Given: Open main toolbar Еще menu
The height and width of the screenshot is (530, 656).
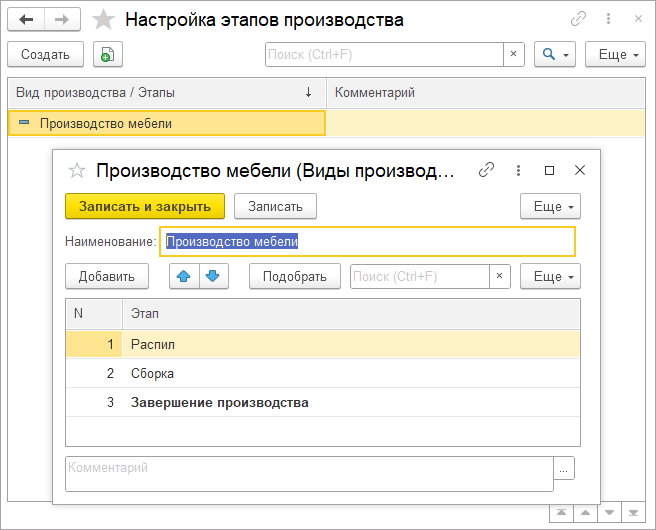Looking at the screenshot, I should click(x=613, y=54).
